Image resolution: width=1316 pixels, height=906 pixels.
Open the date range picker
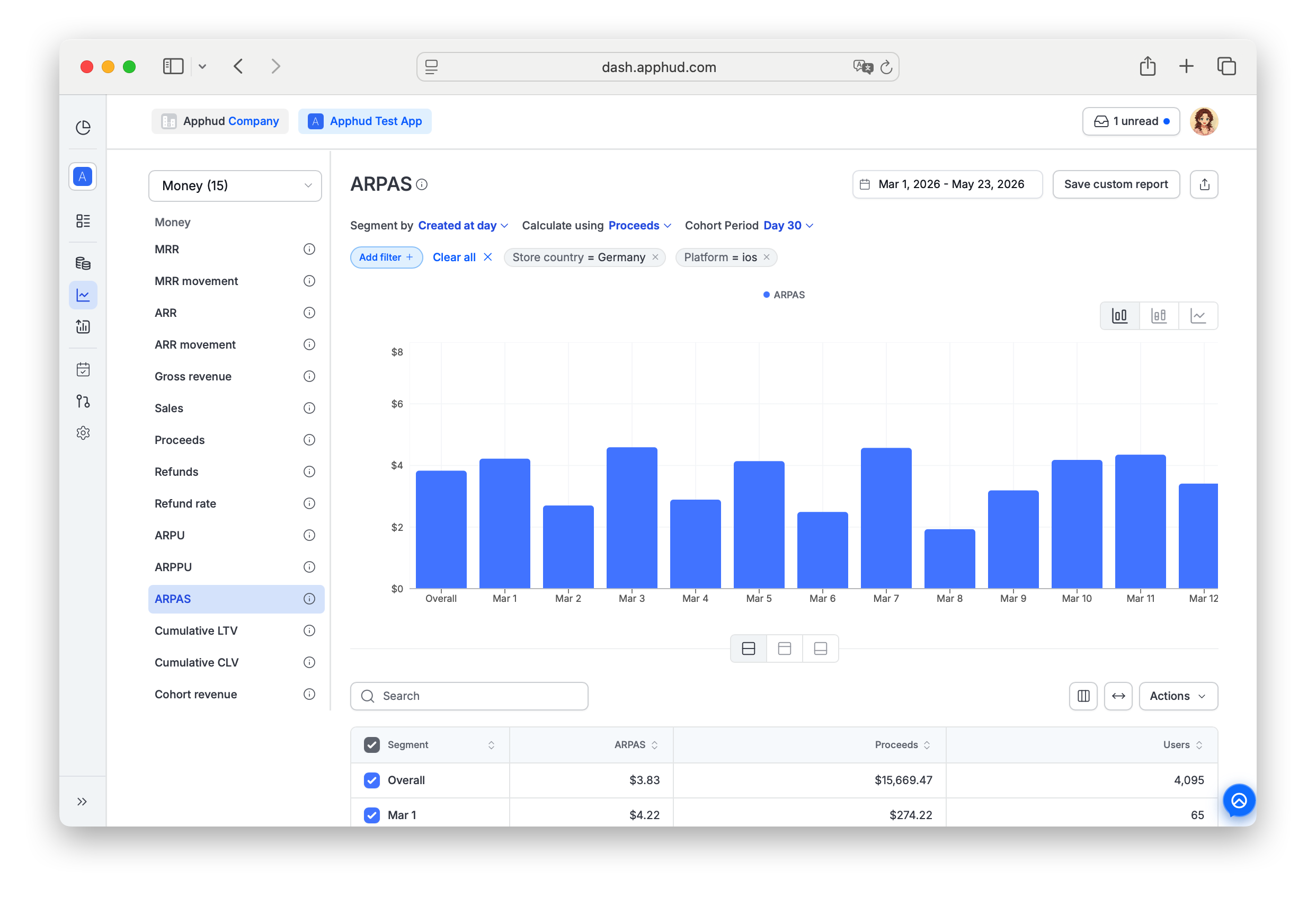click(947, 184)
